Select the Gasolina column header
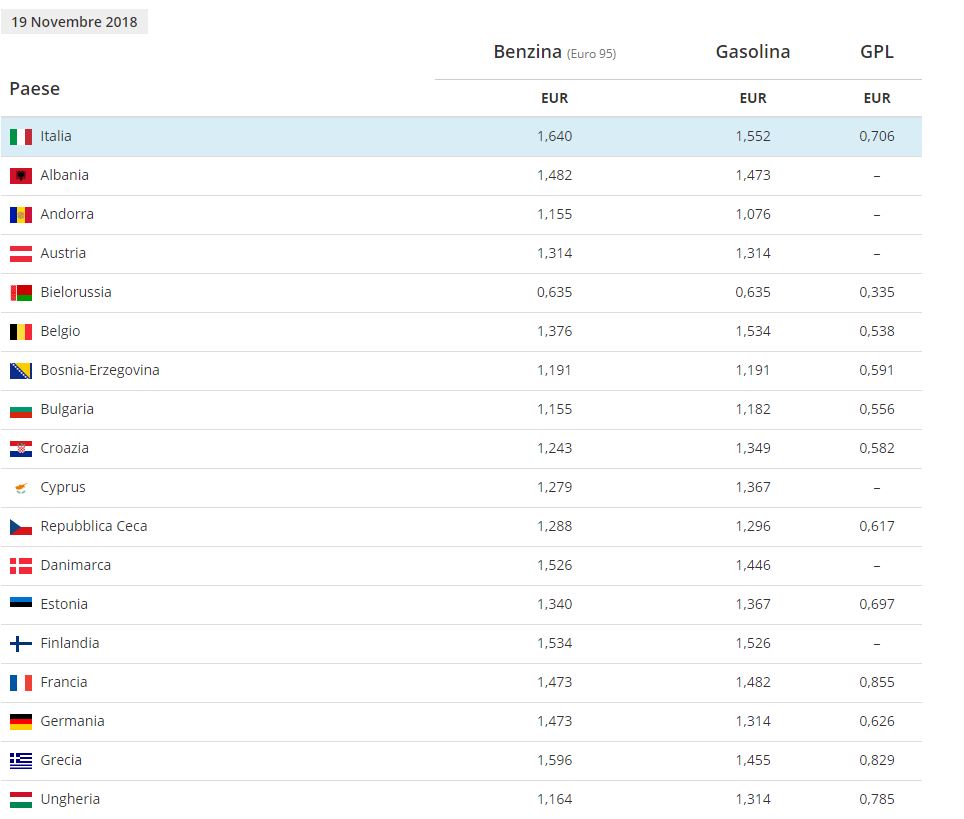Image resolution: width=964 pixels, height=819 pixels. [x=752, y=52]
